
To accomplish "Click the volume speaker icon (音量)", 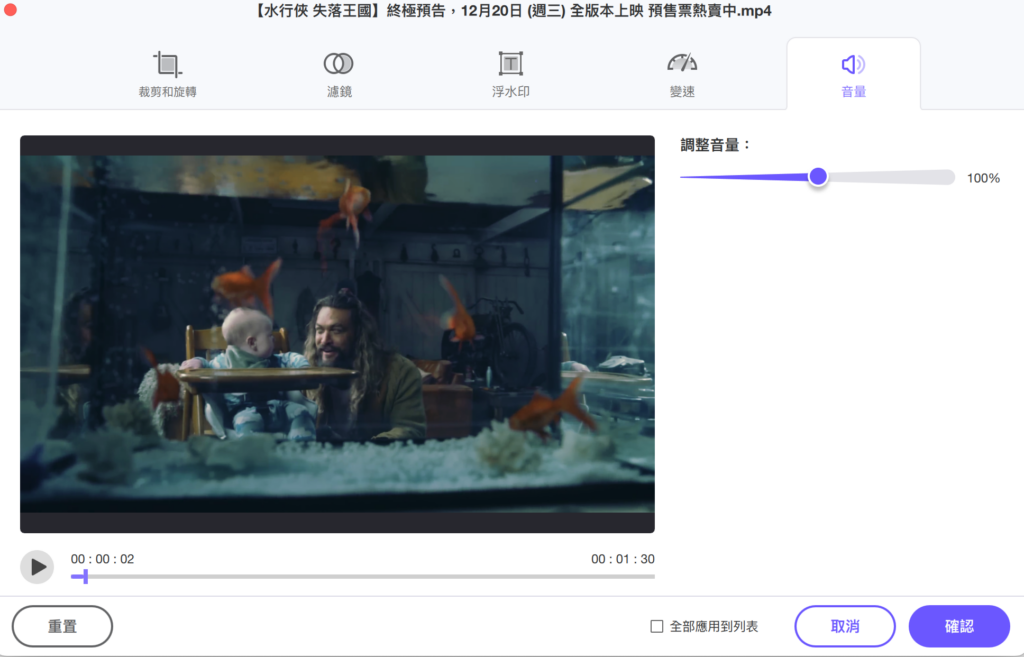I will (853, 64).
